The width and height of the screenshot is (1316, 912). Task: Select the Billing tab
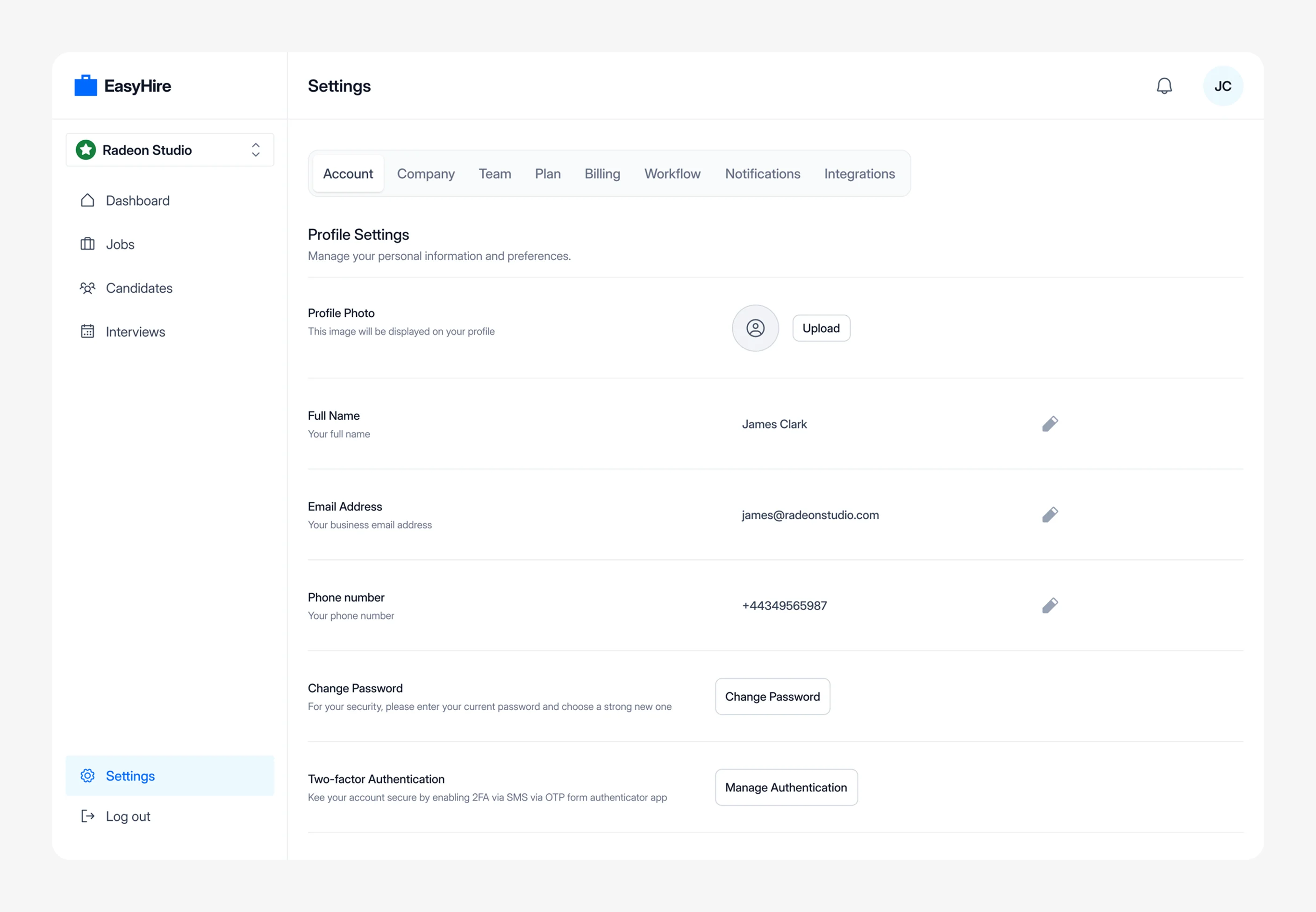(602, 174)
